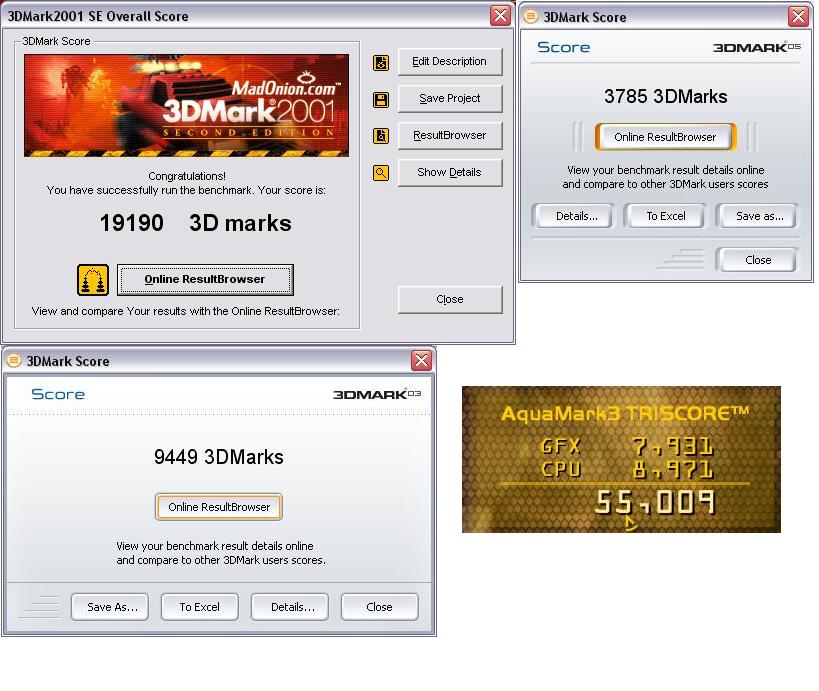
Task: Click the 3DMARK05 logo
Action: coord(756,48)
